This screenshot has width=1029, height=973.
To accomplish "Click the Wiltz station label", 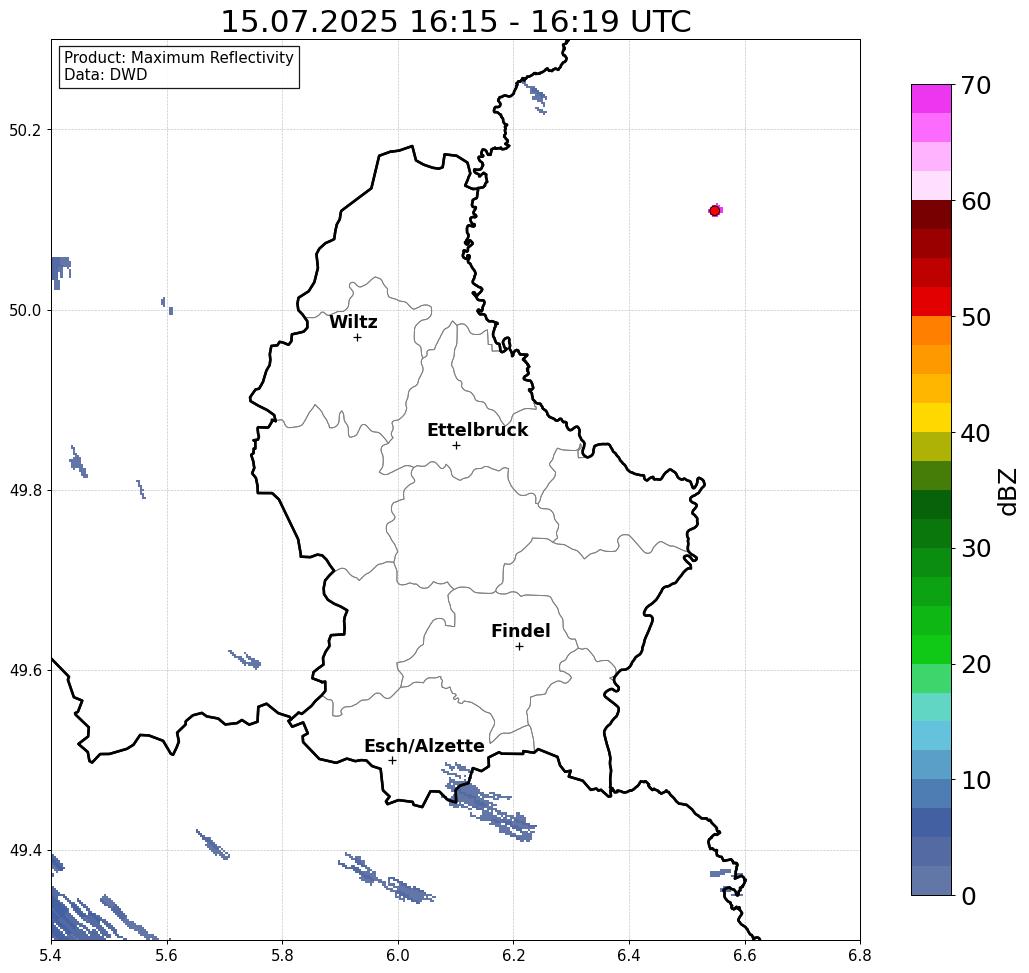I will tap(353, 322).
